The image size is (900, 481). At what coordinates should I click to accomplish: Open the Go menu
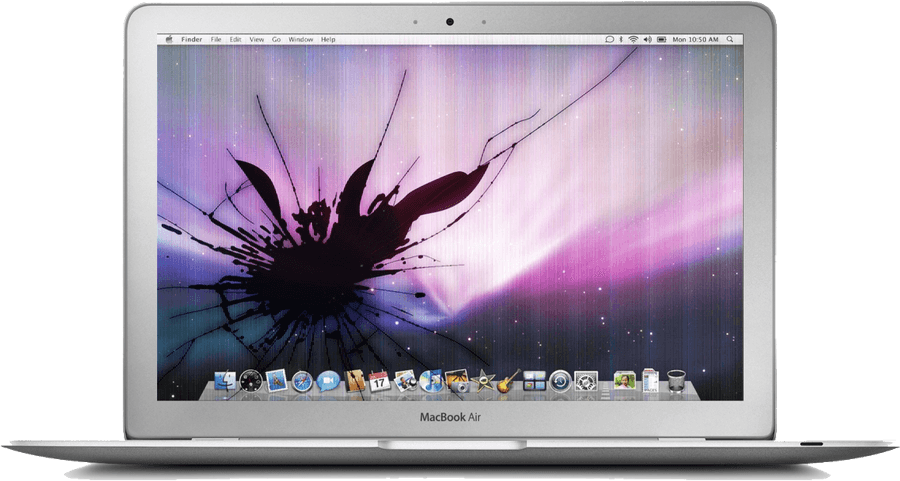tap(276, 39)
